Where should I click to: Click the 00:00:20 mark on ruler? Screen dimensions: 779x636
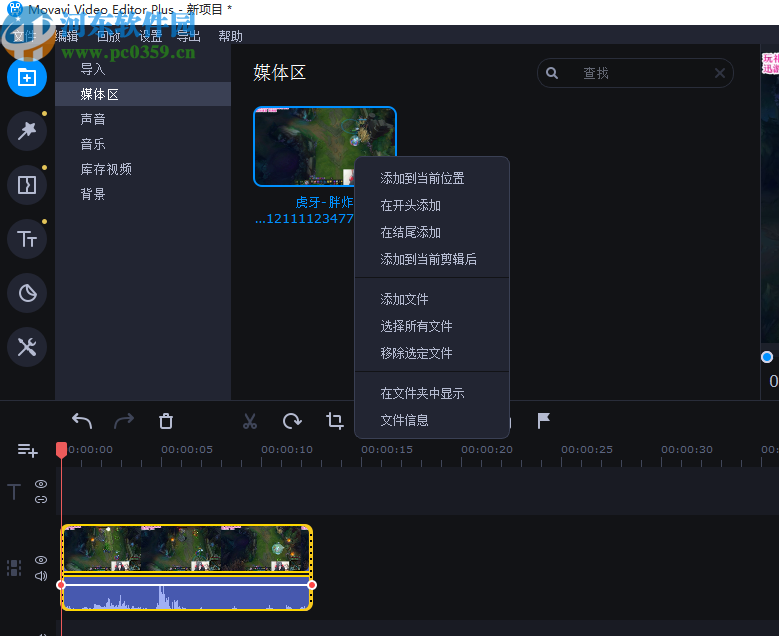pos(487,450)
